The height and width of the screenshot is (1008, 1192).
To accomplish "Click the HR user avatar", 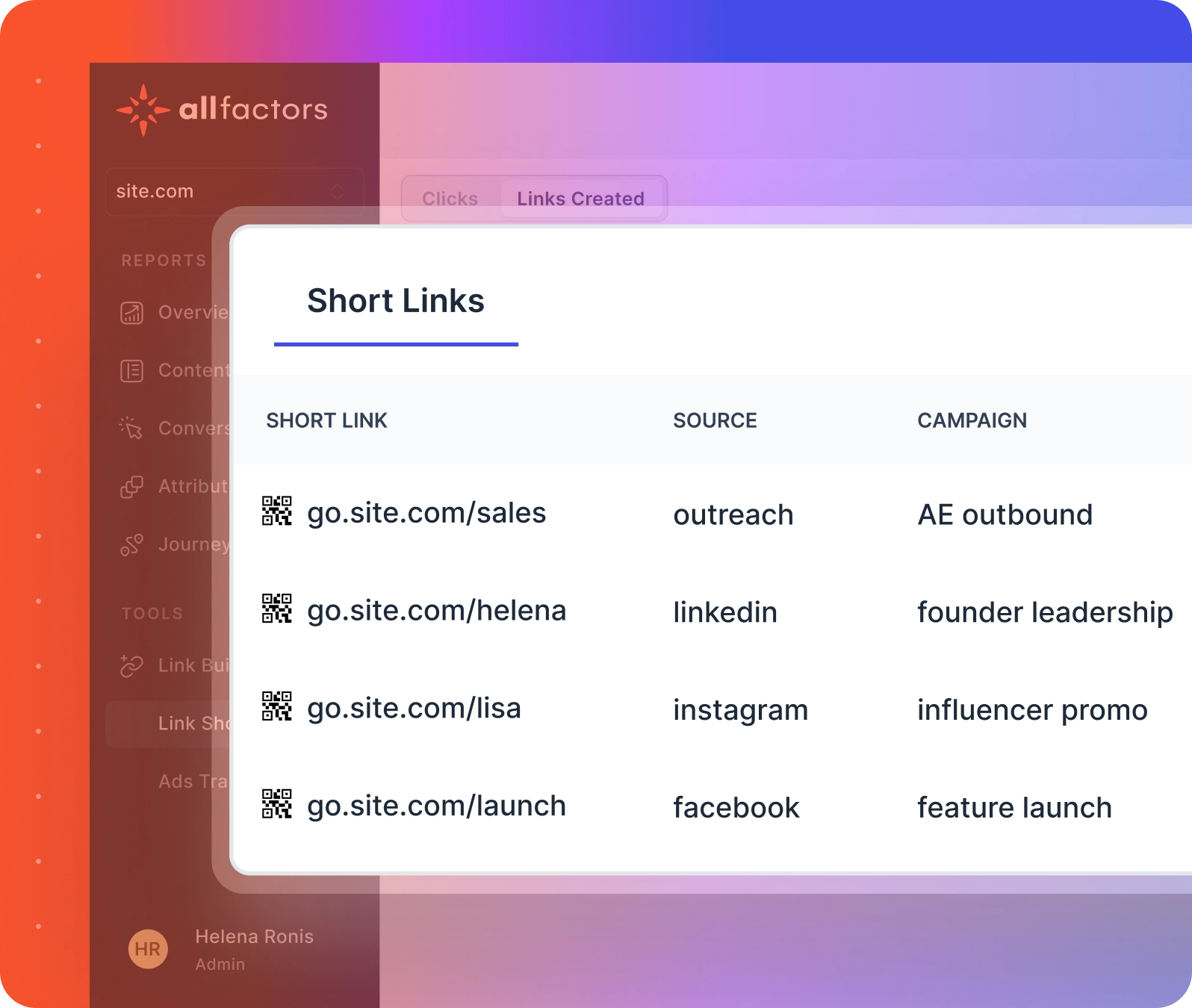I will click(148, 949).
